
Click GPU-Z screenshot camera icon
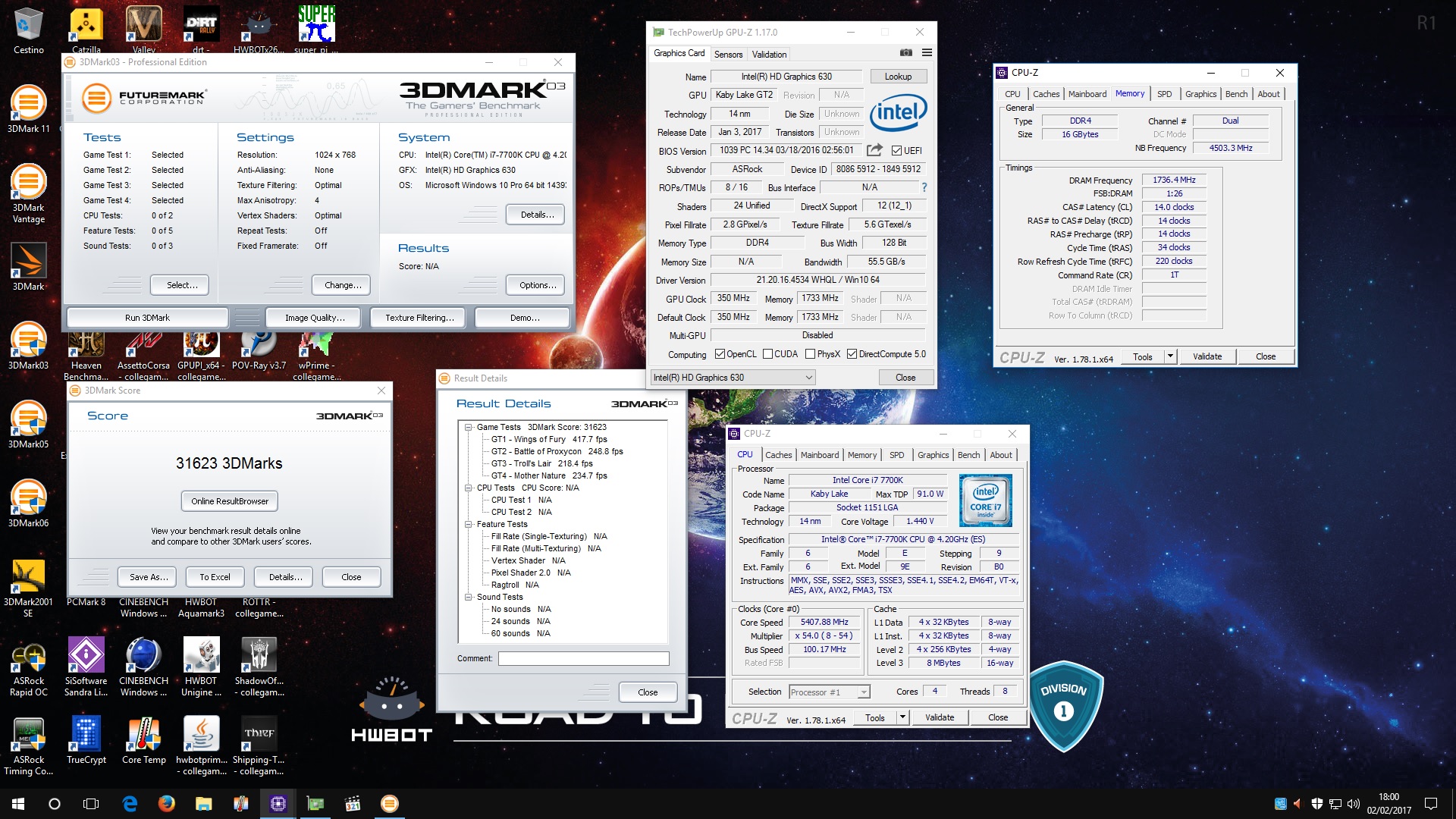tap(905, 53)
